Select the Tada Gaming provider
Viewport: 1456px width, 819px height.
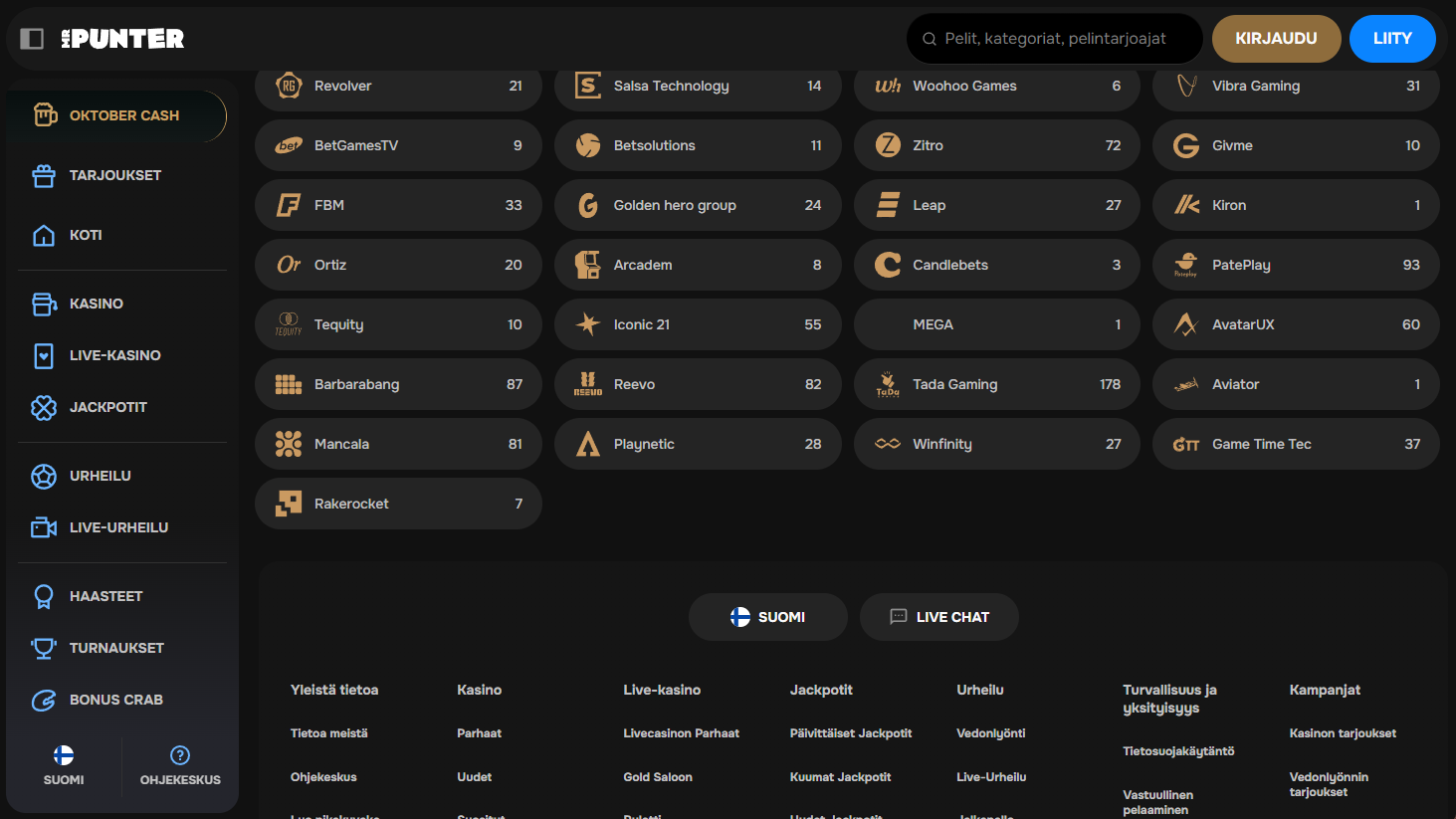tap(996, 385)
